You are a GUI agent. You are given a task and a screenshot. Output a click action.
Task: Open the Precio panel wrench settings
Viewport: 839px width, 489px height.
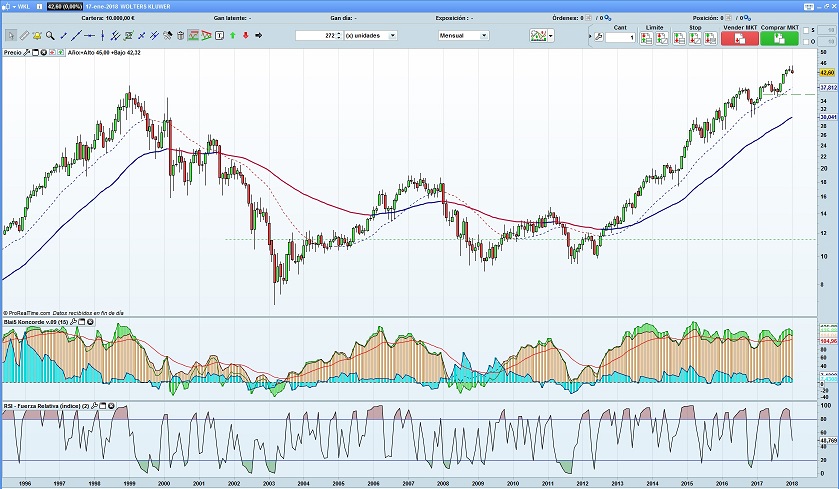point(27,51)
